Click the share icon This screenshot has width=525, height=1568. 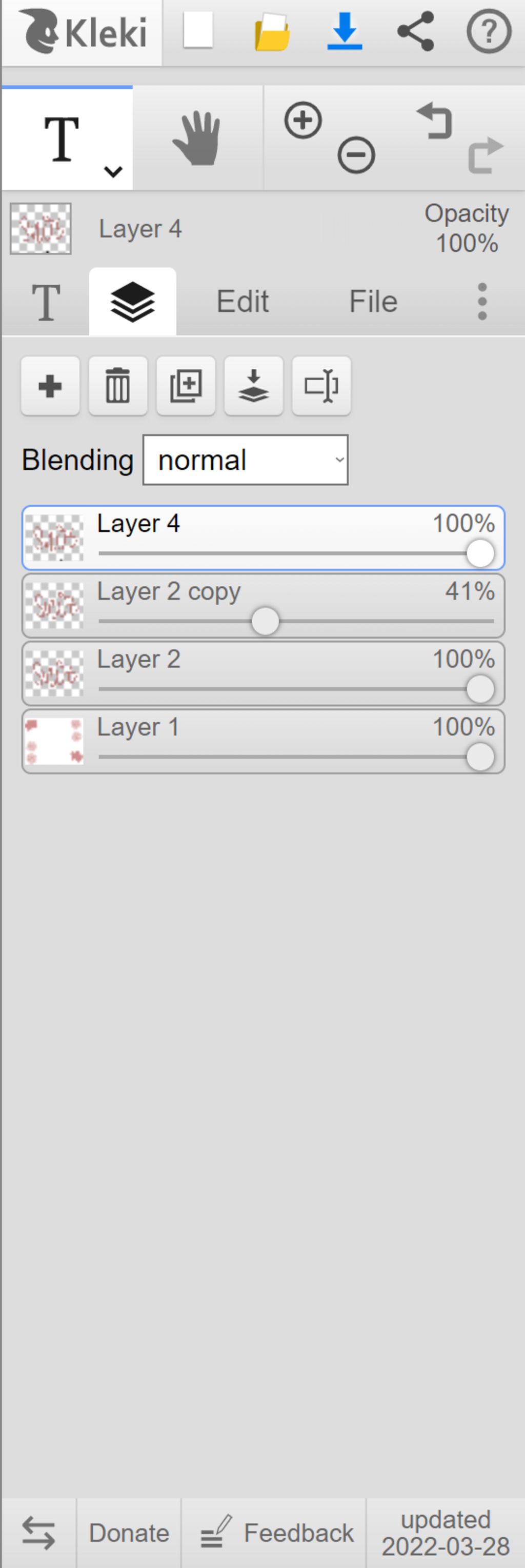click(415, 30)
